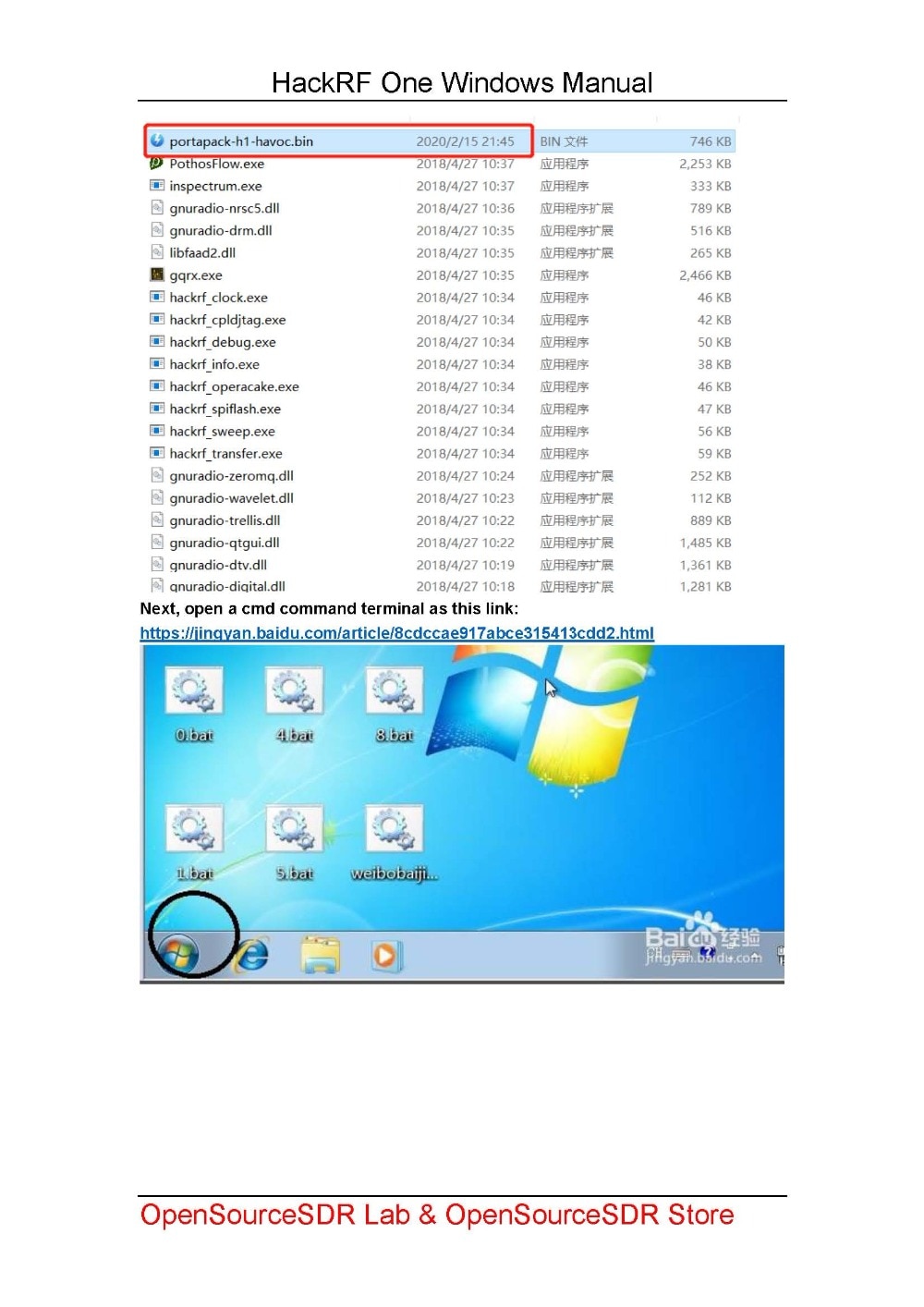This screenshot has width=924, height=1307.
Task: Select the gnuradio-drm.dll file name
Action: coord(221,230)
